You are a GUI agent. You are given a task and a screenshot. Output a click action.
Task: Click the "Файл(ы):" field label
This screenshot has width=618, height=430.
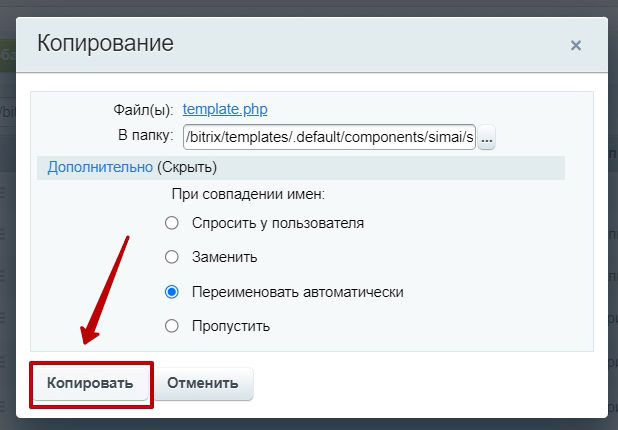pos(144,110)
